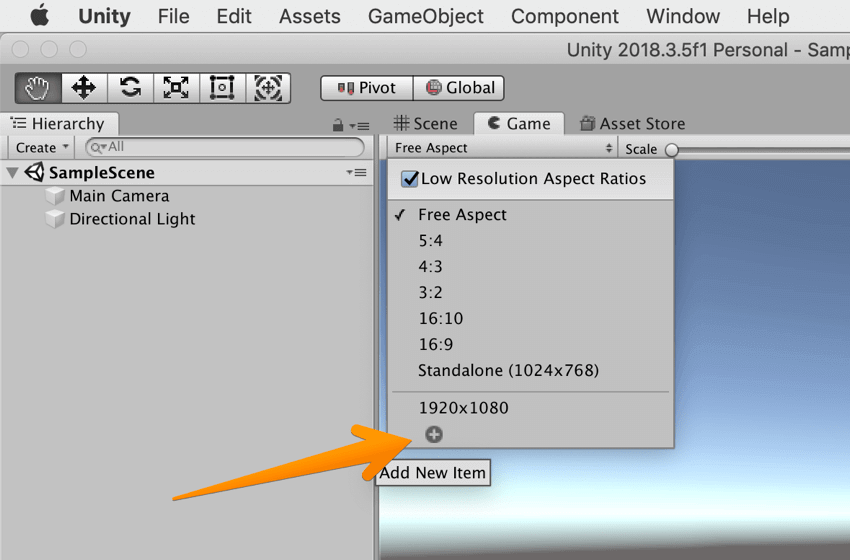Viewport: 850px width, 560px height.
Task: Select the Move tool
Action: 84,88
